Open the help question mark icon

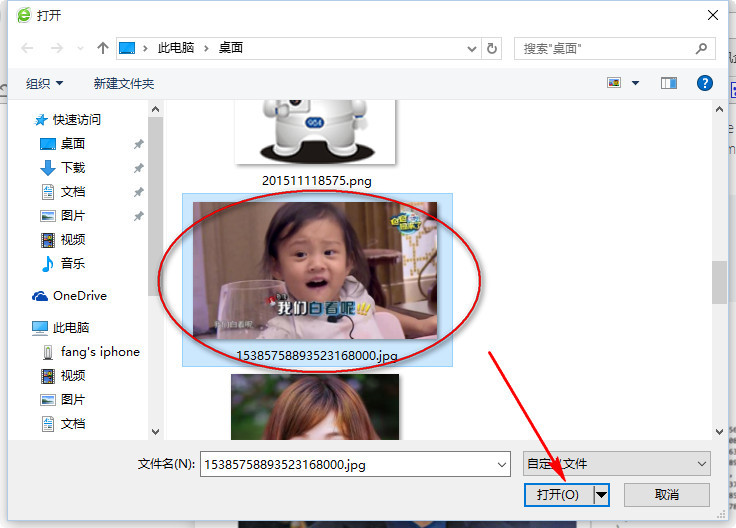(705, 83)
